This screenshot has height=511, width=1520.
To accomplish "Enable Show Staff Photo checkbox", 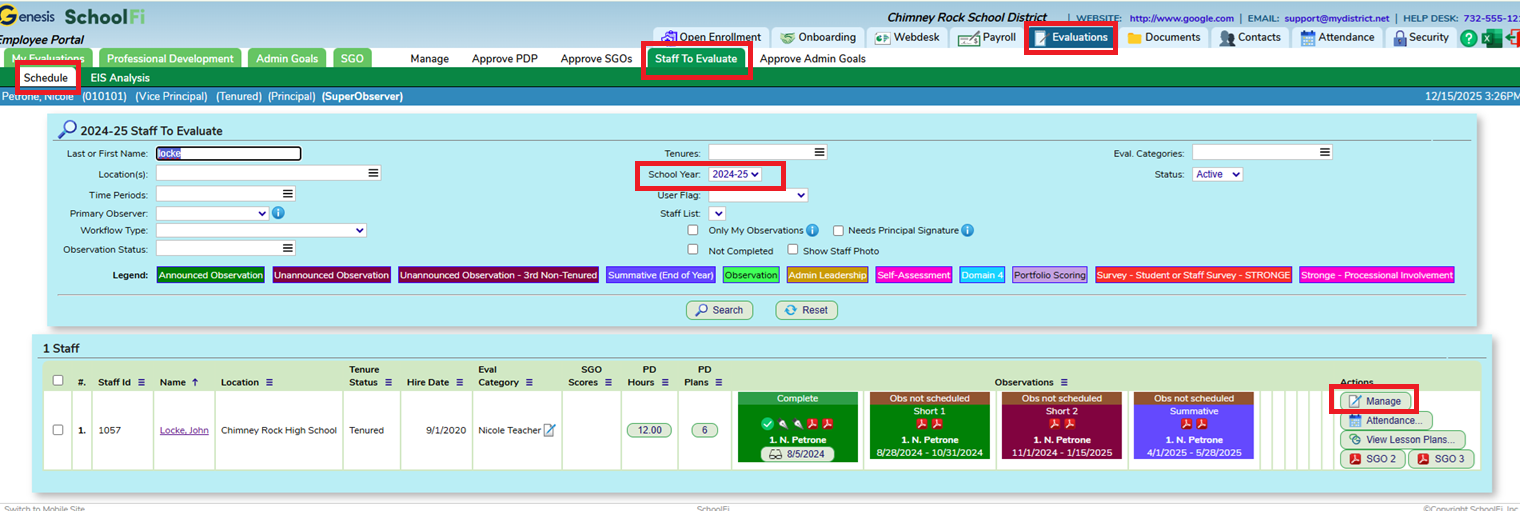I will [793, 250].
